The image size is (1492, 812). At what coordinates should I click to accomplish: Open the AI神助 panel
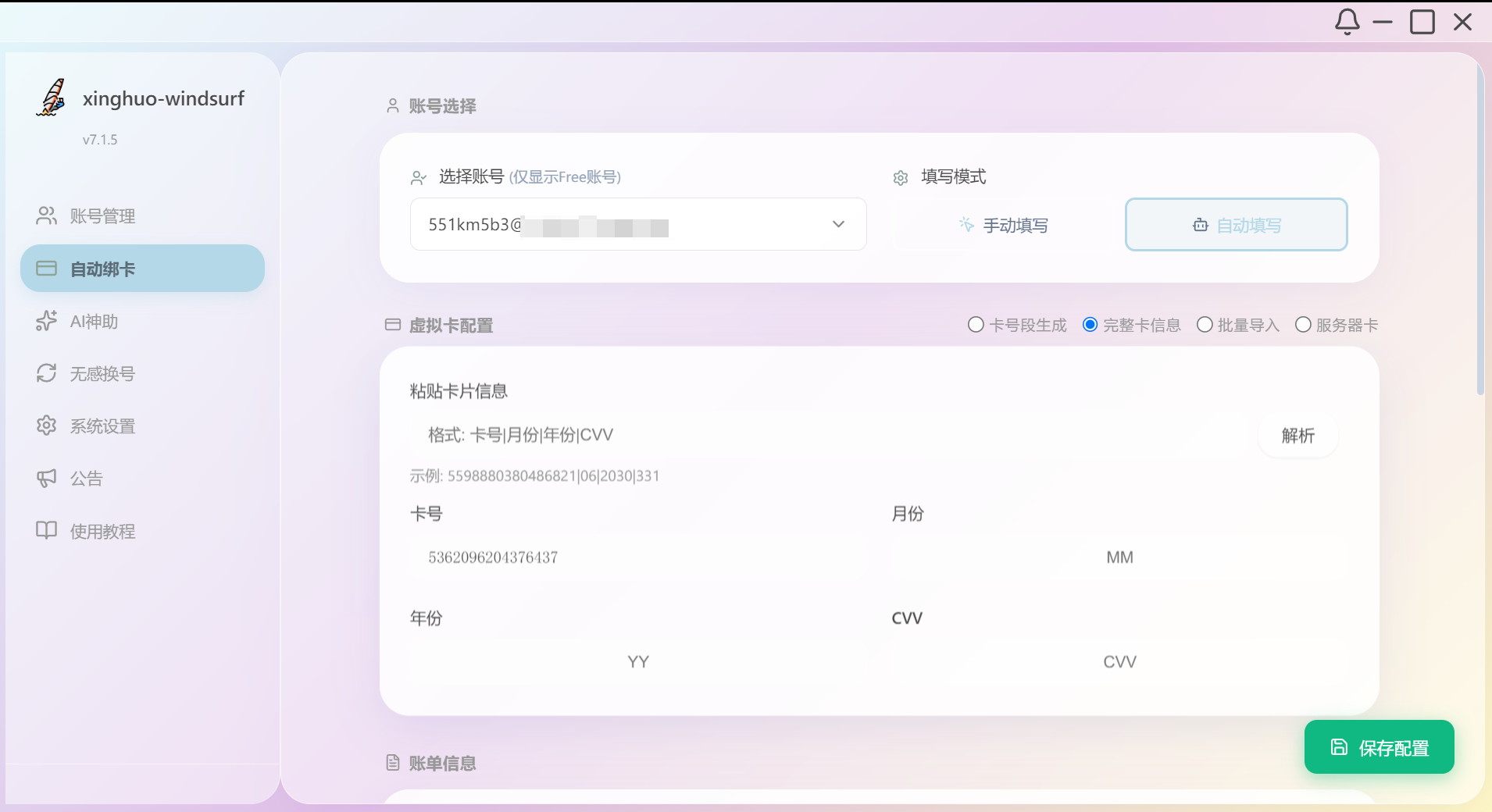pyautogui.click(x=94, y=321)
